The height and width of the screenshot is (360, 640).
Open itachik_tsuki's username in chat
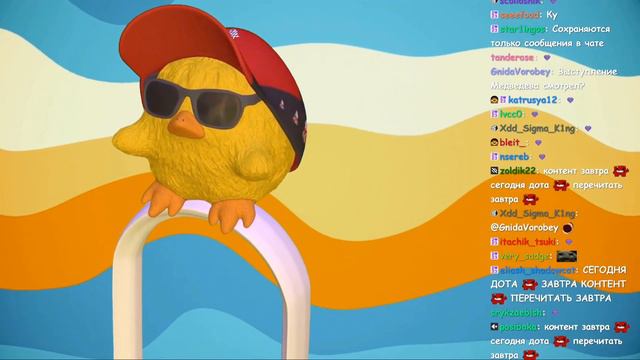(527, 242)
